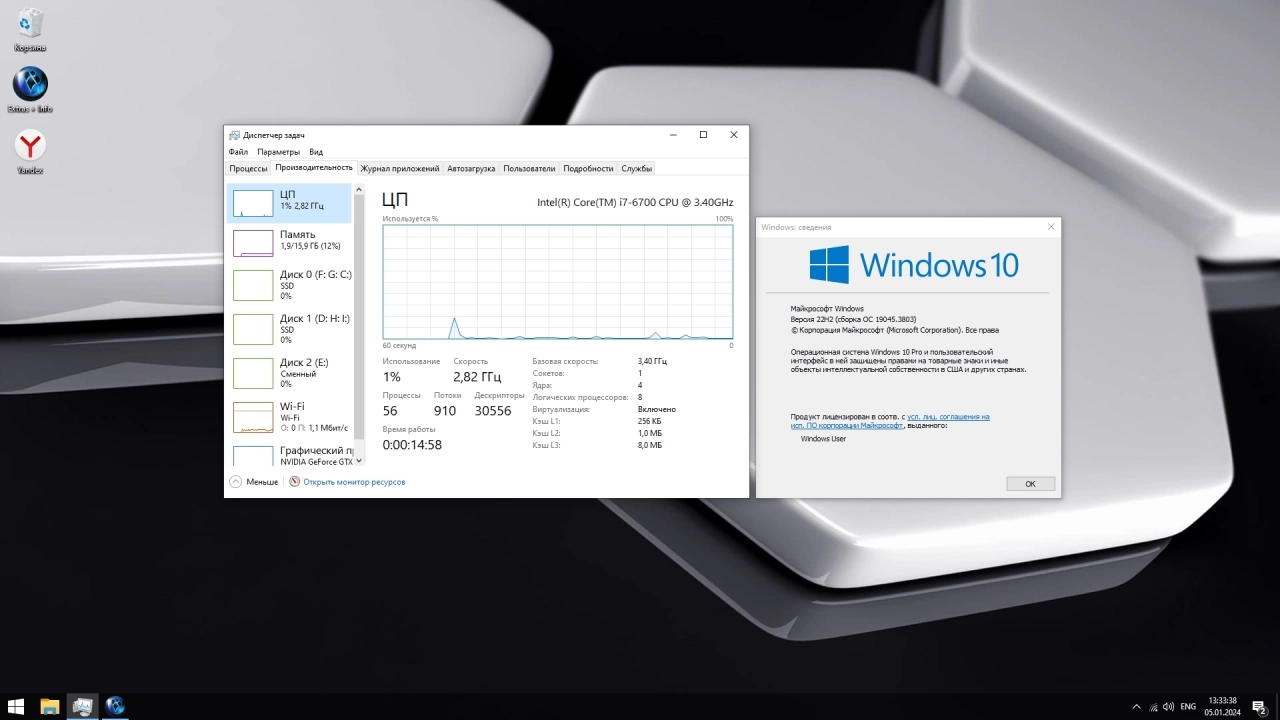Close the Windows: сведения dialog
Image resolution: width=1280 pixels, height=720 pixels.
pyautogui.click(x=1050, y=227)
